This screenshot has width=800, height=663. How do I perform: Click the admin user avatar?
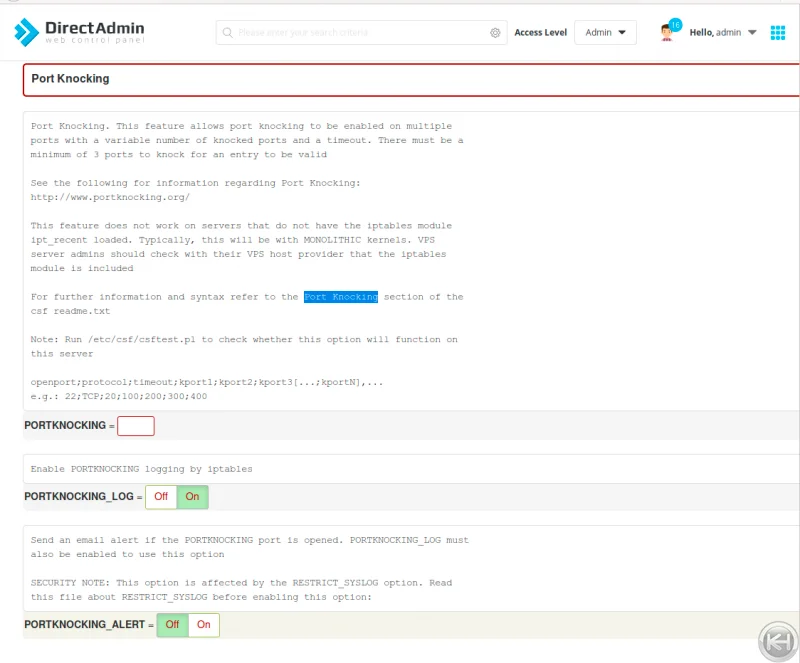[667, 33]
